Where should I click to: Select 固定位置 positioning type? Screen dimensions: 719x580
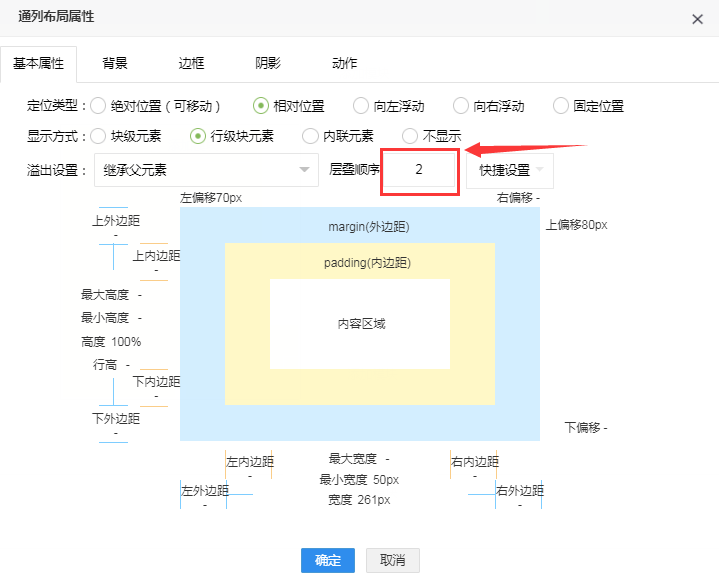[x=561, y=106]
